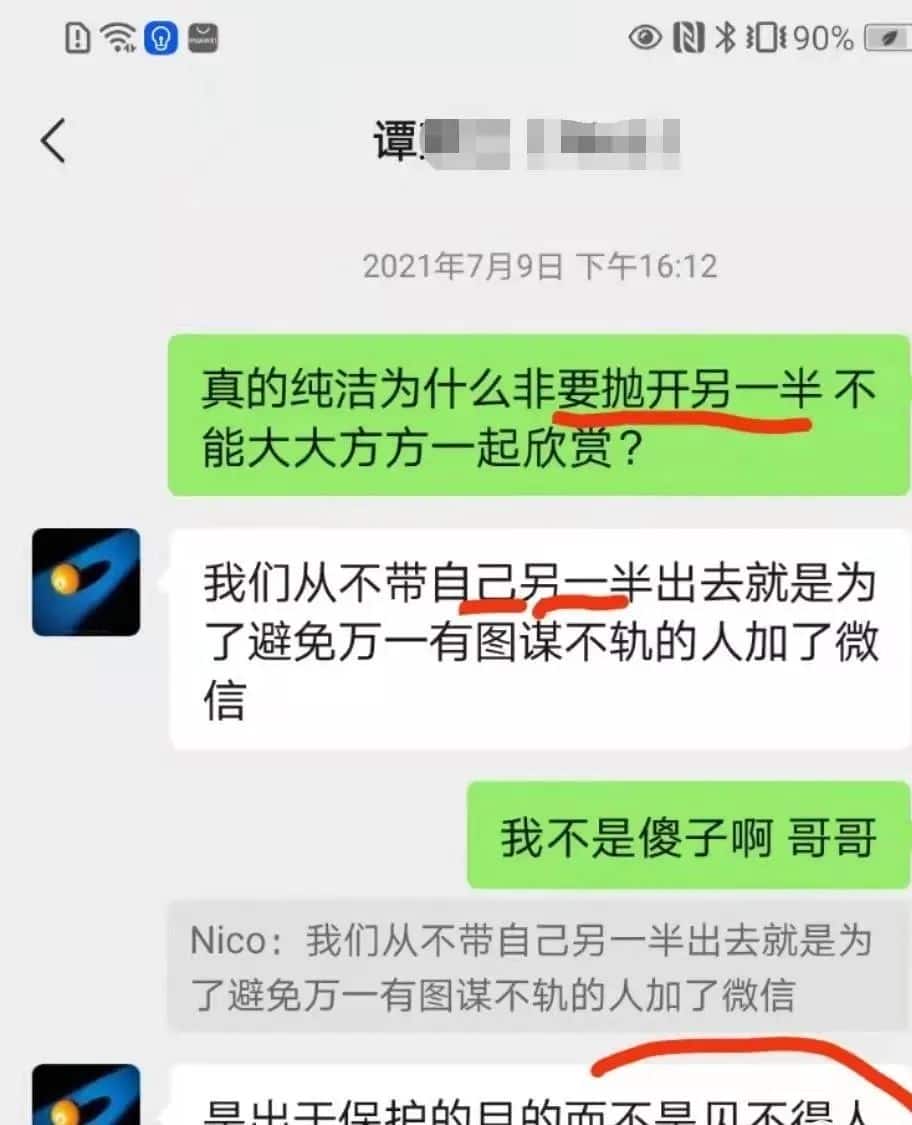Select the white reply about 图谋不轨的人
The width and height of the screenshot is (912, 1125).
coord(540,640)
